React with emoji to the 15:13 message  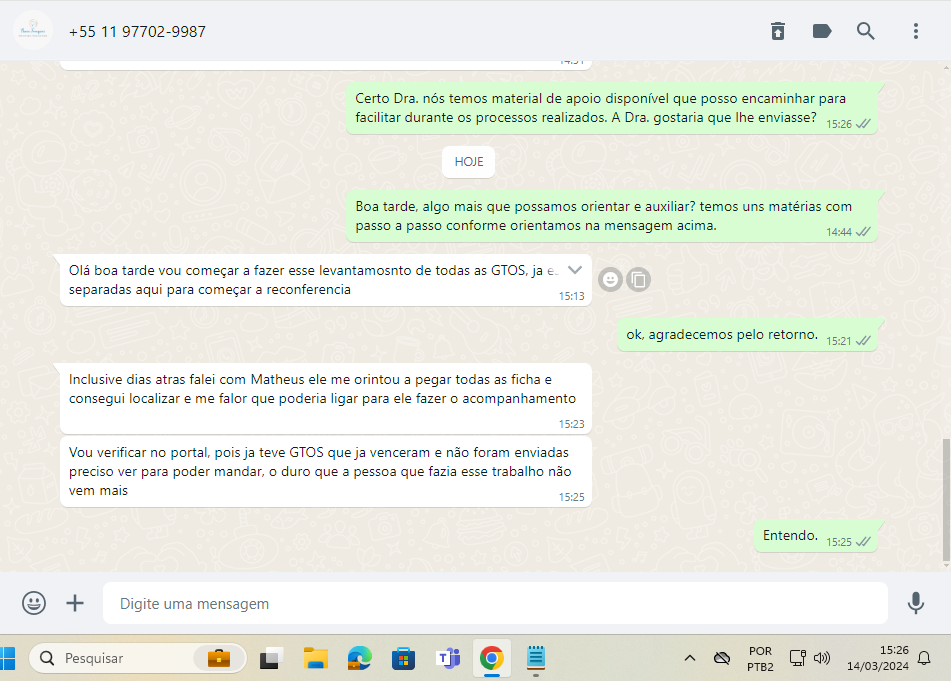click(x=610, y=280)
